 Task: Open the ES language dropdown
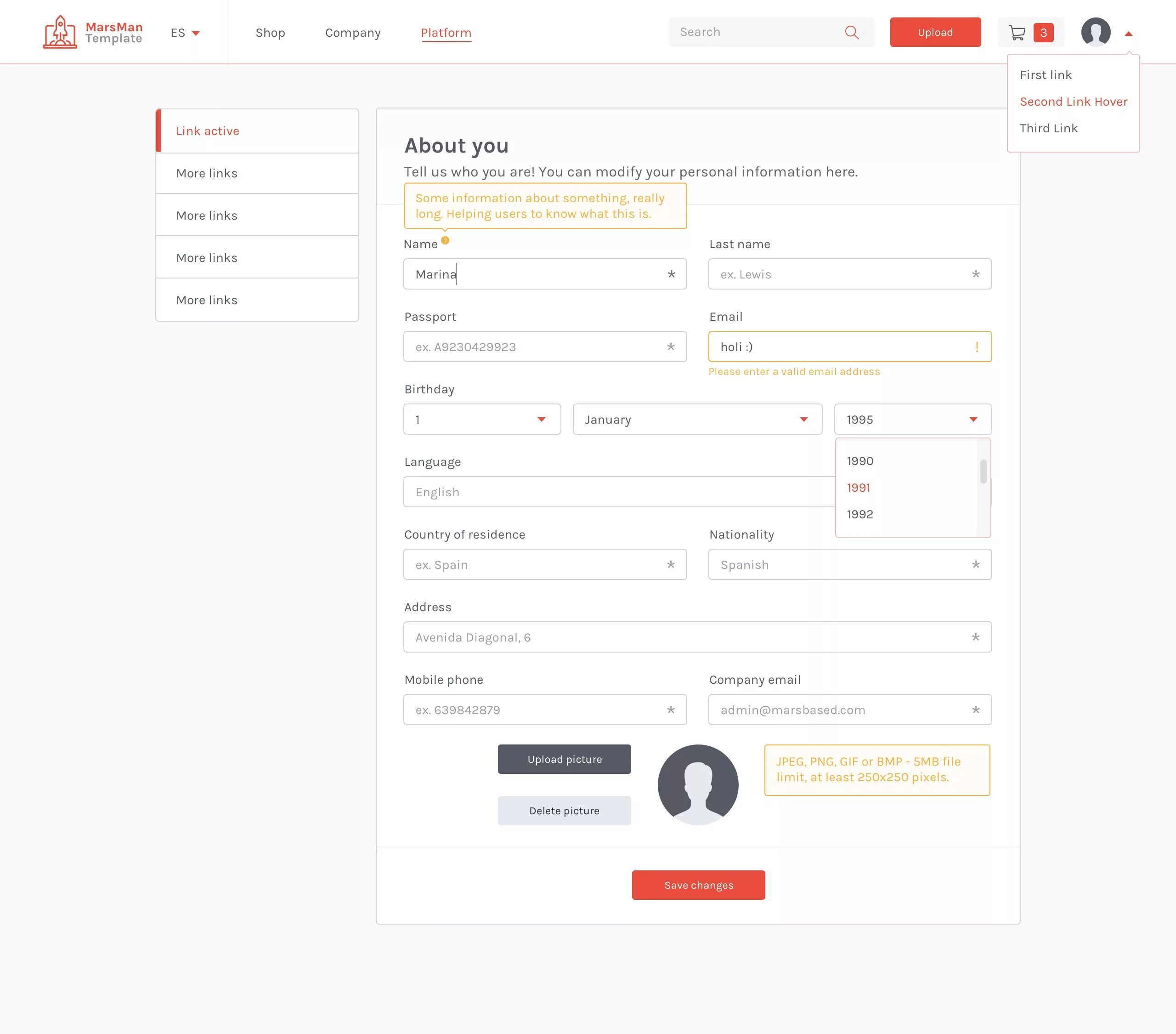(185, 33)
